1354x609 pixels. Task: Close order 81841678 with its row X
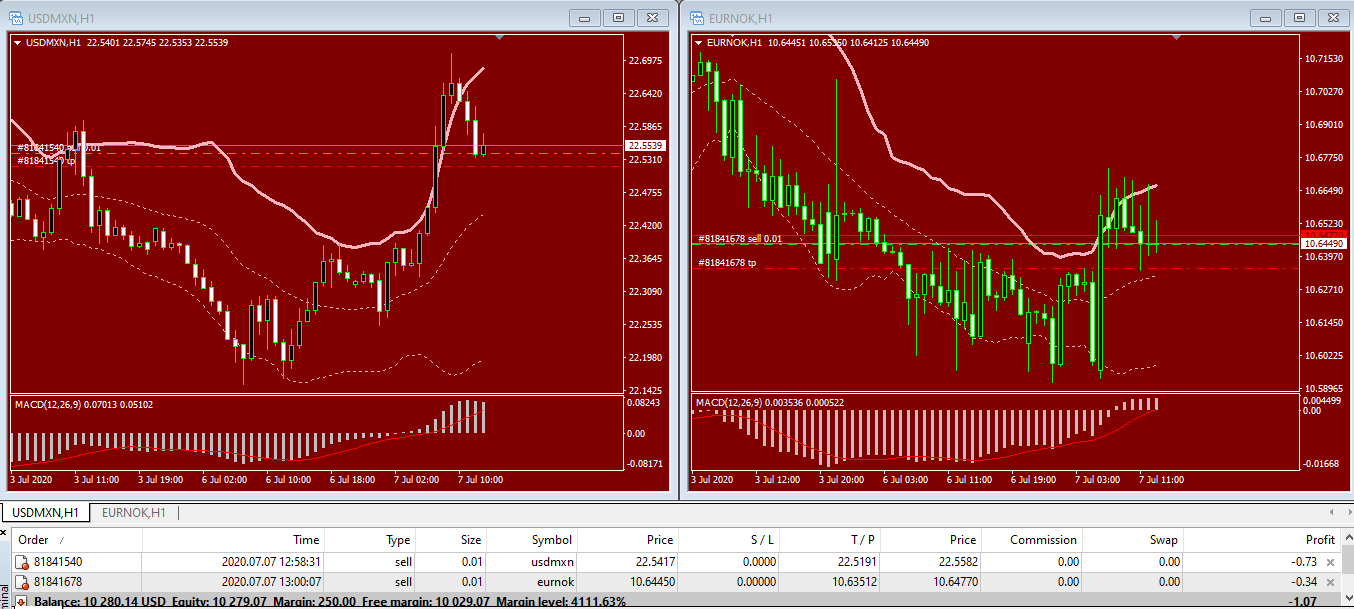tap(1329, 582)
